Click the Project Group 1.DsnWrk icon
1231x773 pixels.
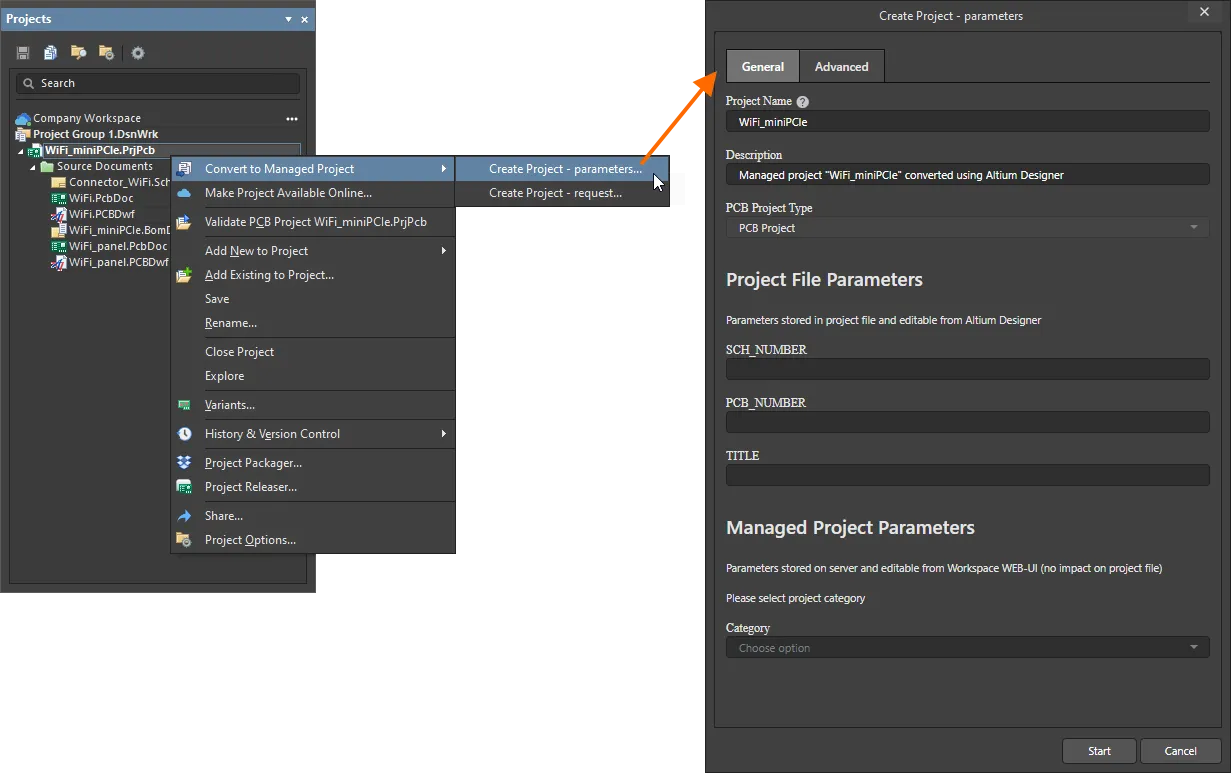coord(23,134)
